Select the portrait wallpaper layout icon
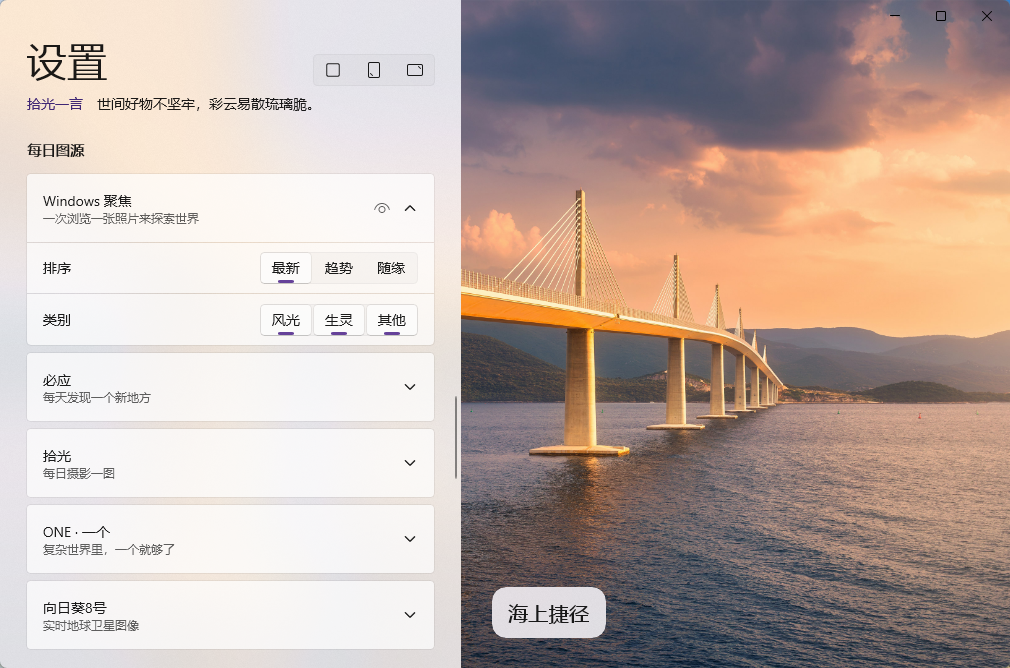This screenshot has height=668, width=1010. [373, 69]
